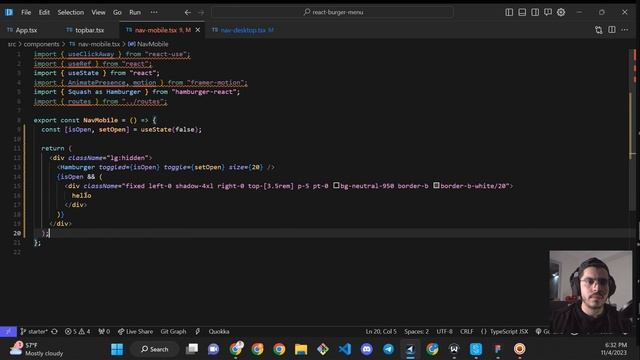Switch to the nav-desktop.tsx tab
Image resolution: width=640 pixels, height=360 pixels.
(x=243, y=30)
